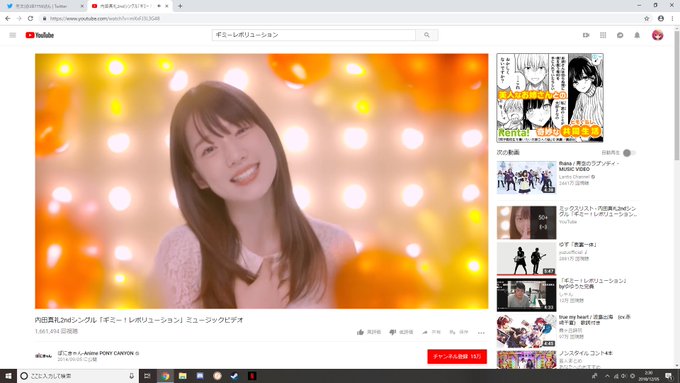The height and width of the screenshot is (383, 680).
Task: Open the true my heart thumbnail
Action: pos(526,331)
